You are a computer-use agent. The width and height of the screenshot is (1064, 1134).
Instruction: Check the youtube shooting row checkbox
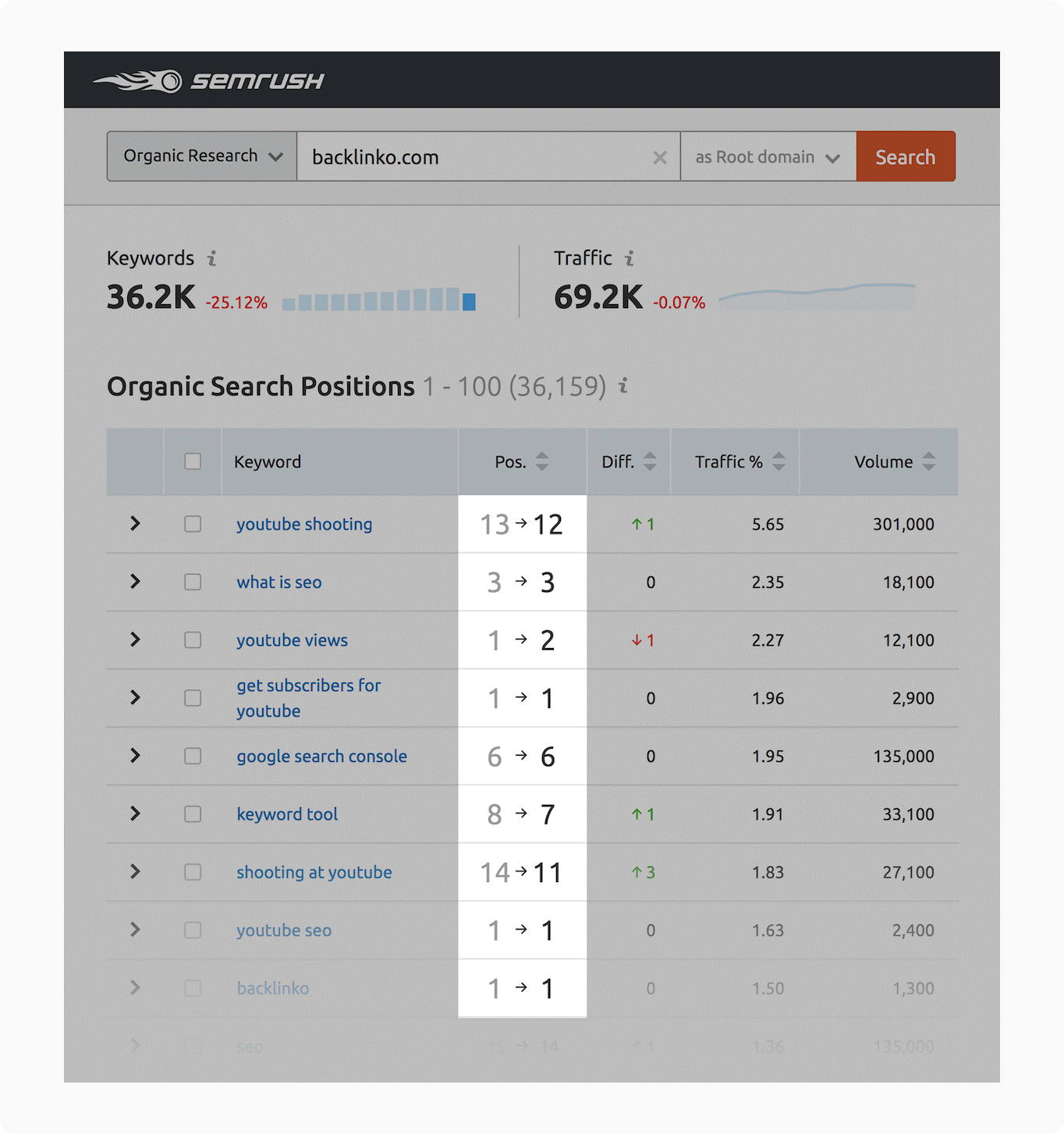(x=193, y=524)
